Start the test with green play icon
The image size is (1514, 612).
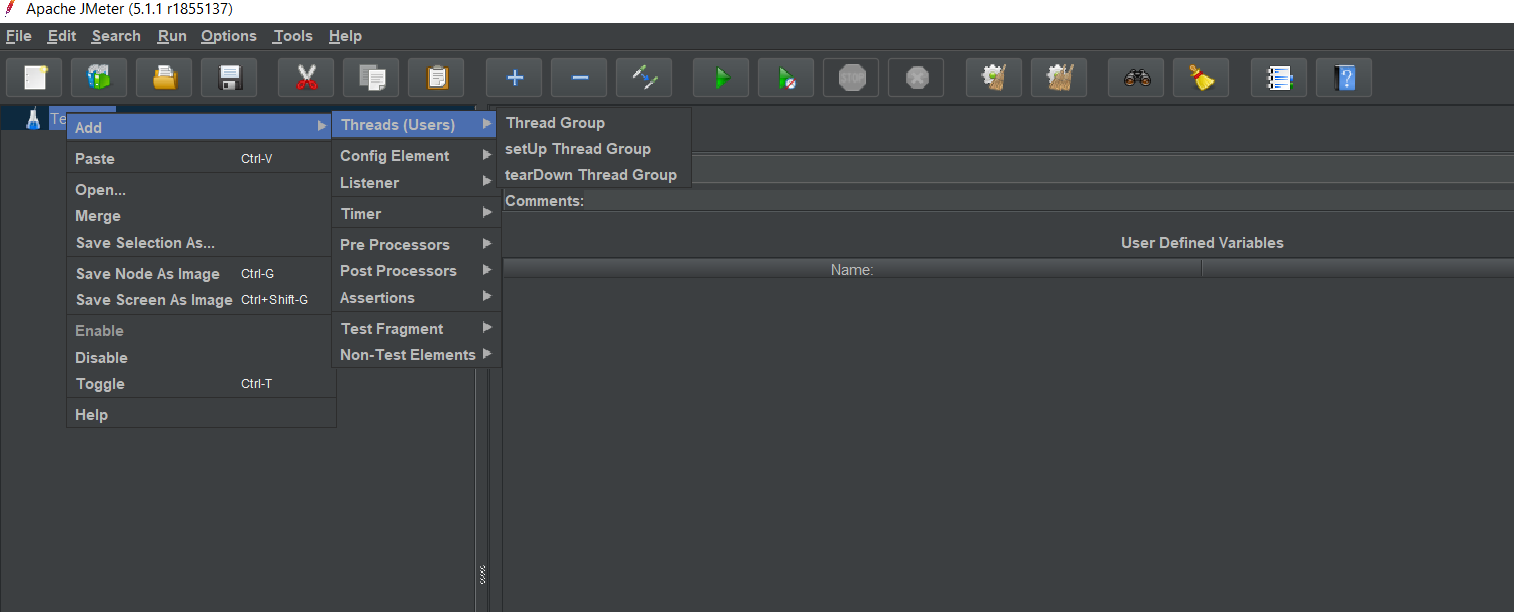[x=721, y=78]
